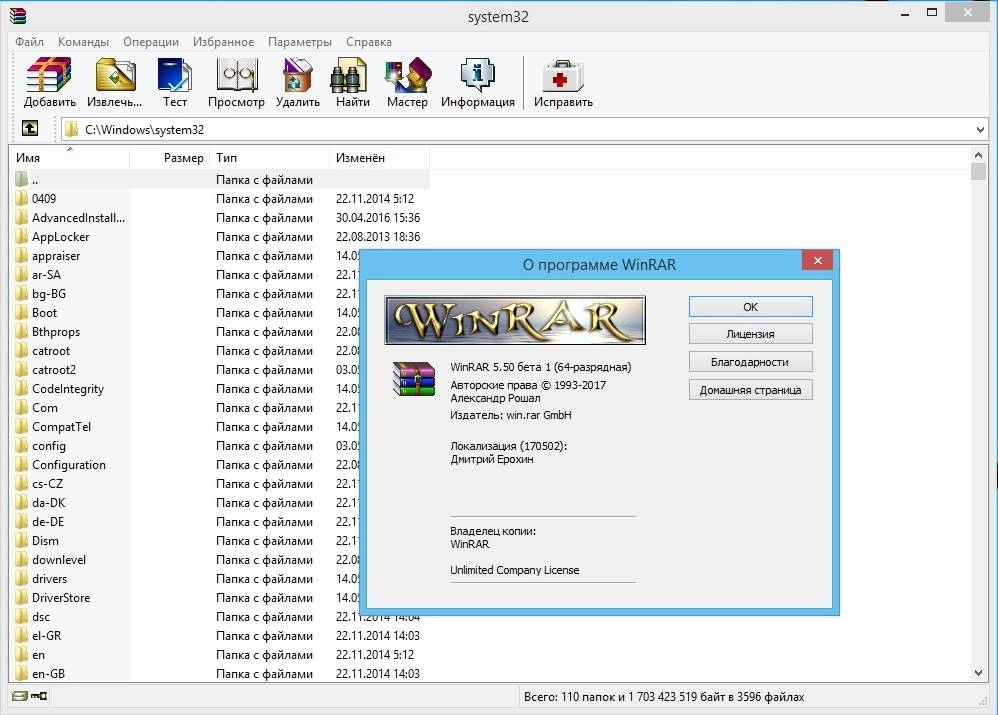Click the Домашняя страница button

tap(750, 390)
